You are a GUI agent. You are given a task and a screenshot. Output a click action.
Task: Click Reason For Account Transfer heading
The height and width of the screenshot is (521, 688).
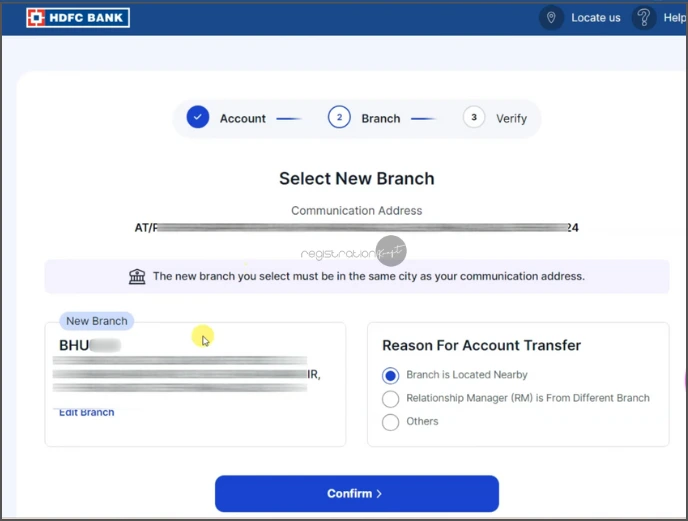[x=481, y=345]
